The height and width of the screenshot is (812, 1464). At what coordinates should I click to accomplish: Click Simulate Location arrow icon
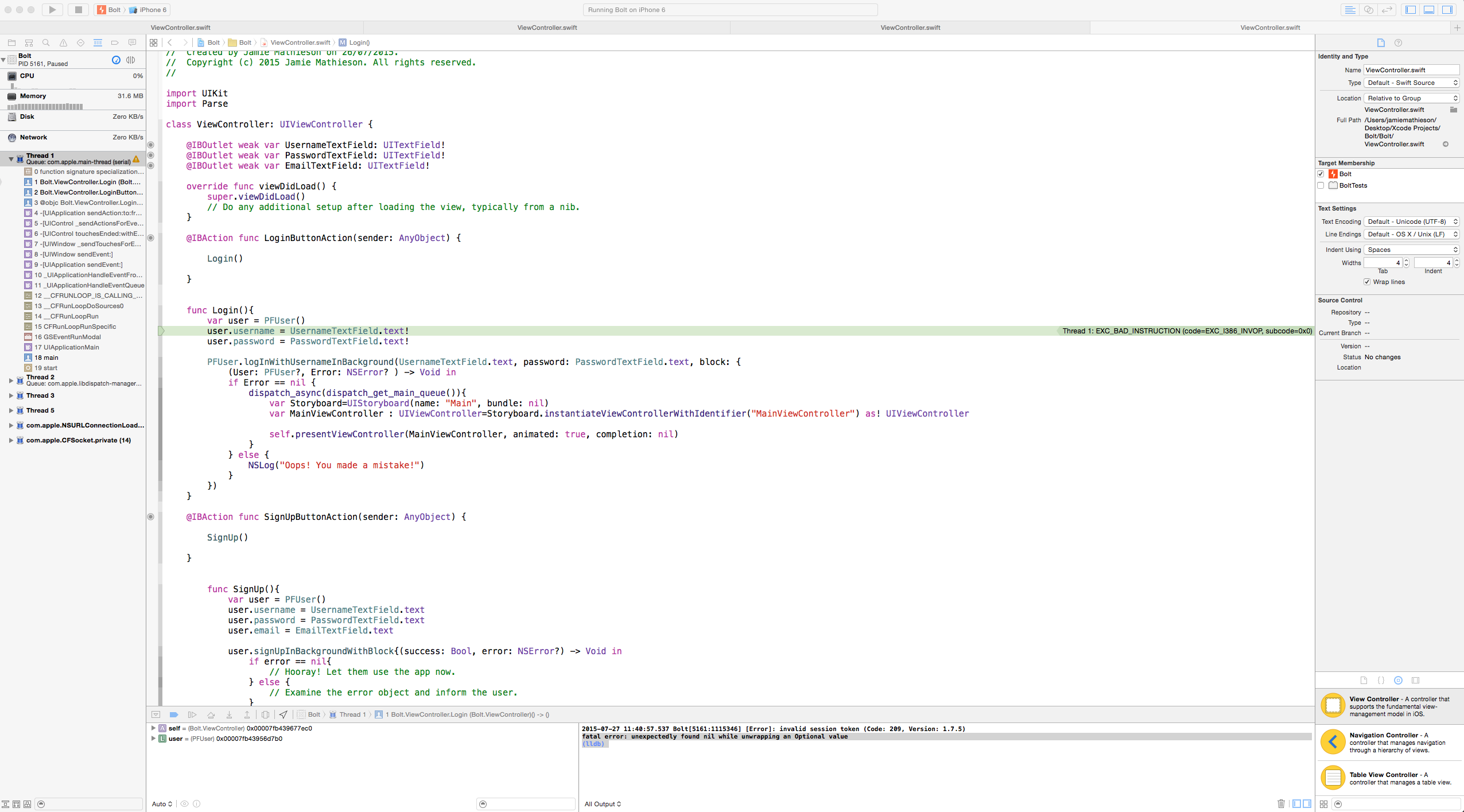click(x=284, y=714)
